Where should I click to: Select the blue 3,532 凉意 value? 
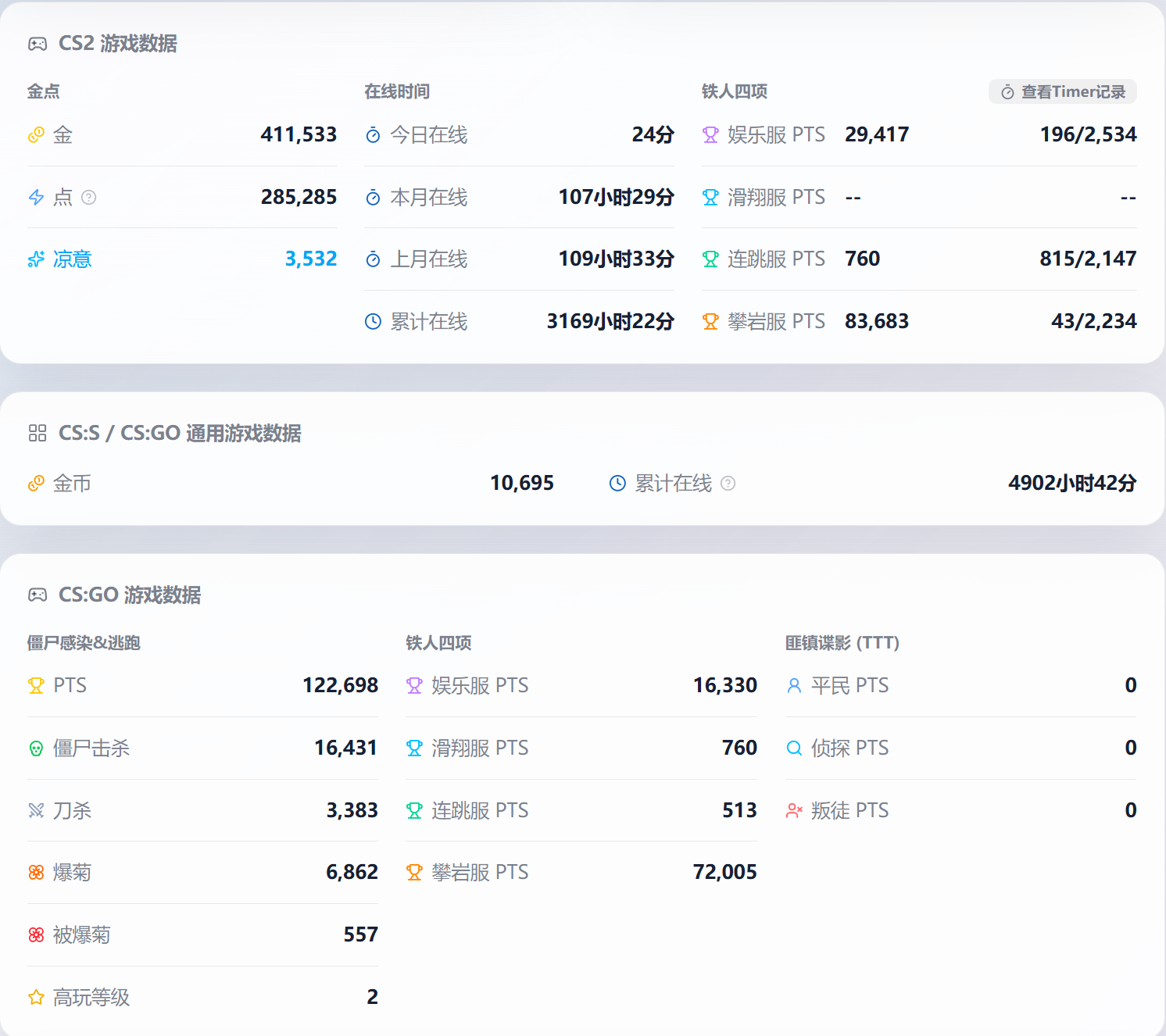click(x=311, y=259)
